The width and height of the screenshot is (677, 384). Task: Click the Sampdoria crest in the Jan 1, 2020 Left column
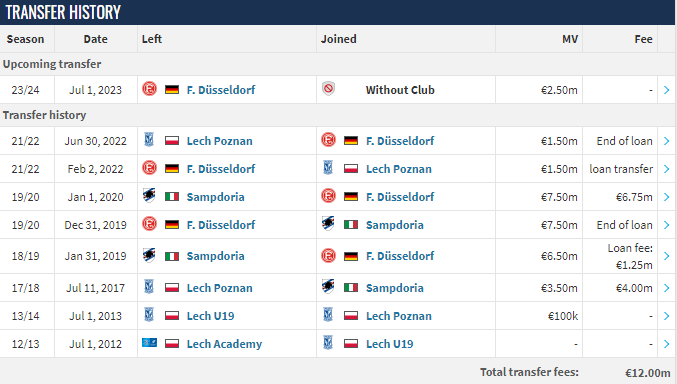coord(149,196)
